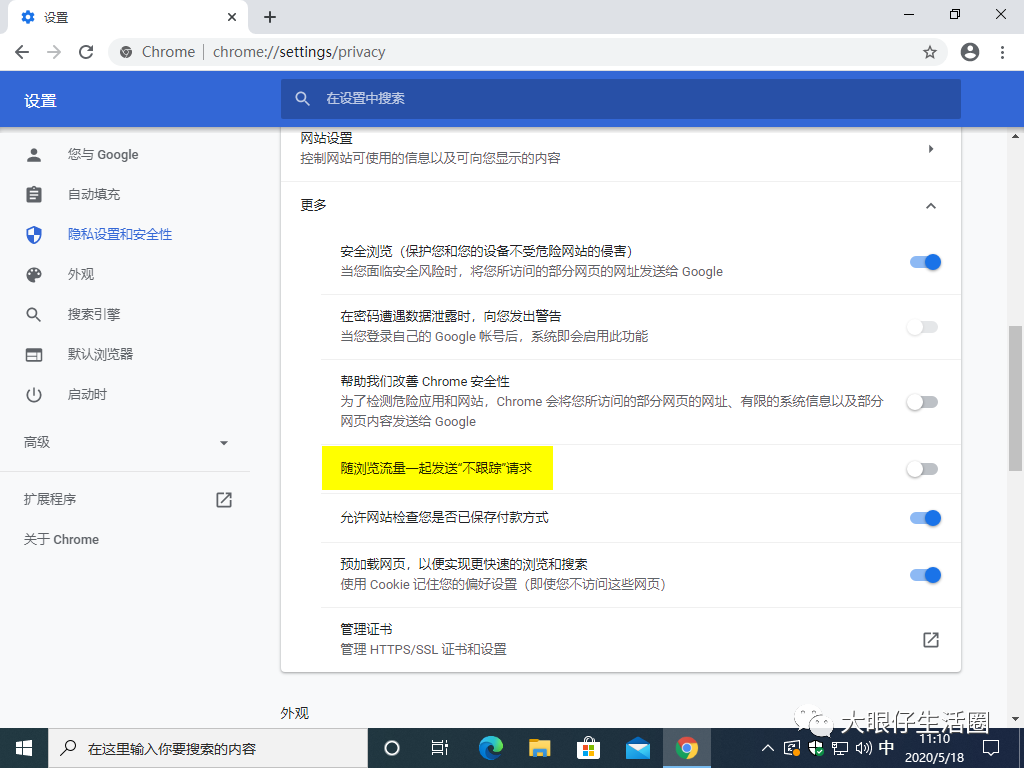
Task: Close the 设置 tab
Action: [232, 17]
